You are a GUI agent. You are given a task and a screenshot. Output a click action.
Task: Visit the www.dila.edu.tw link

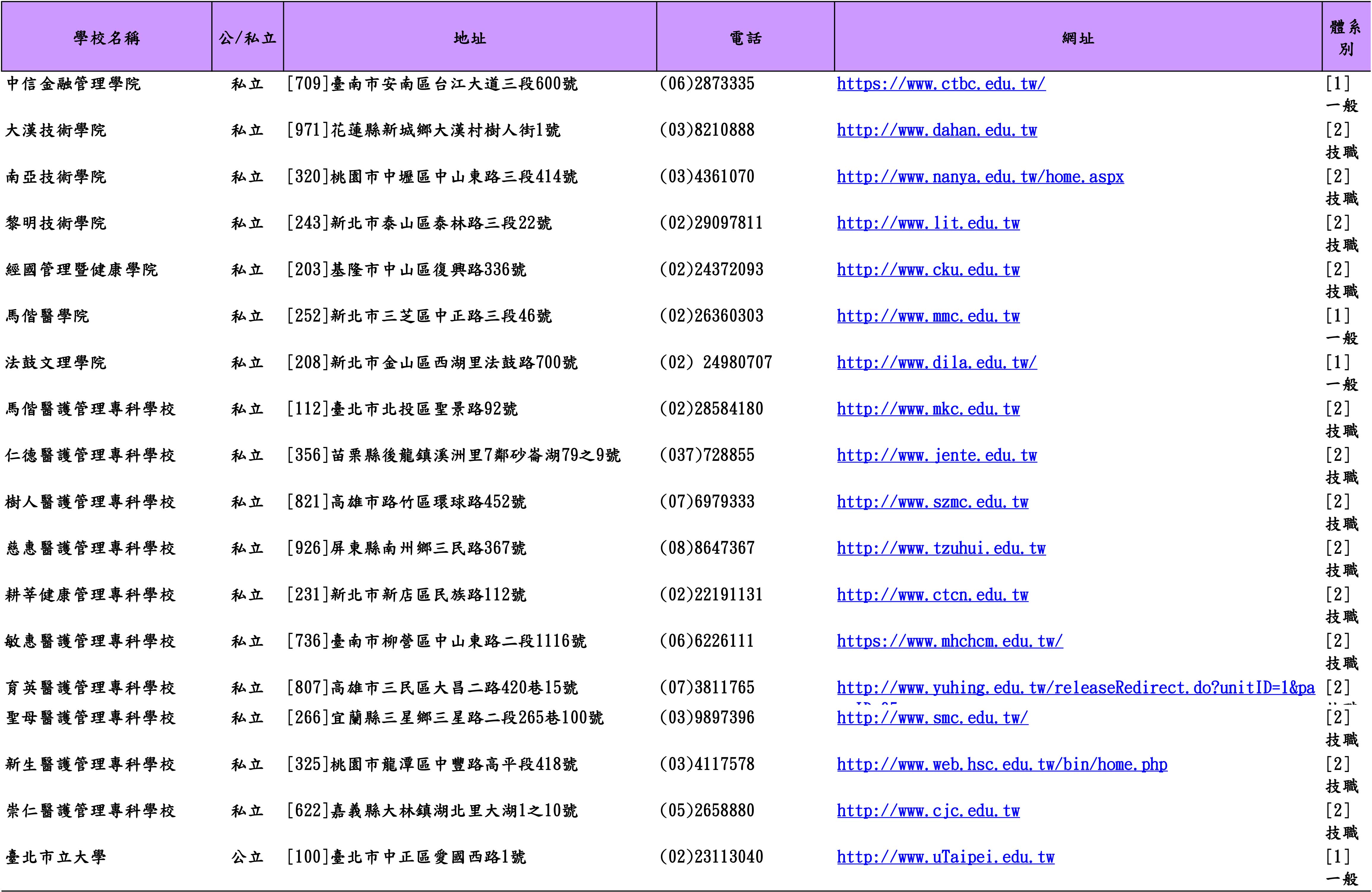click(937, 363)
